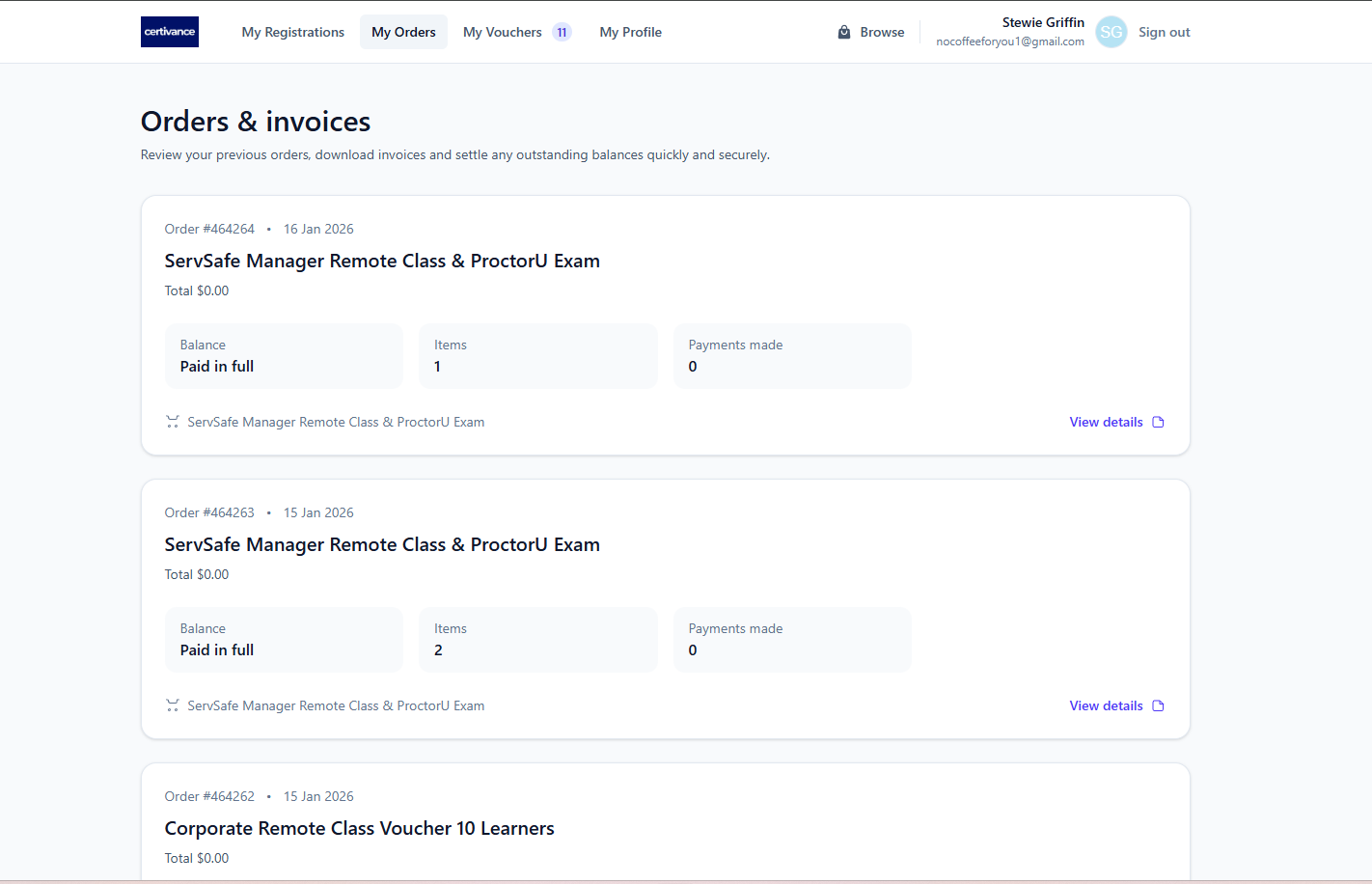The height and width of the screenshot is (884, 1372).
Task: Open My Registrations tab
Action: tap(292, 32)
